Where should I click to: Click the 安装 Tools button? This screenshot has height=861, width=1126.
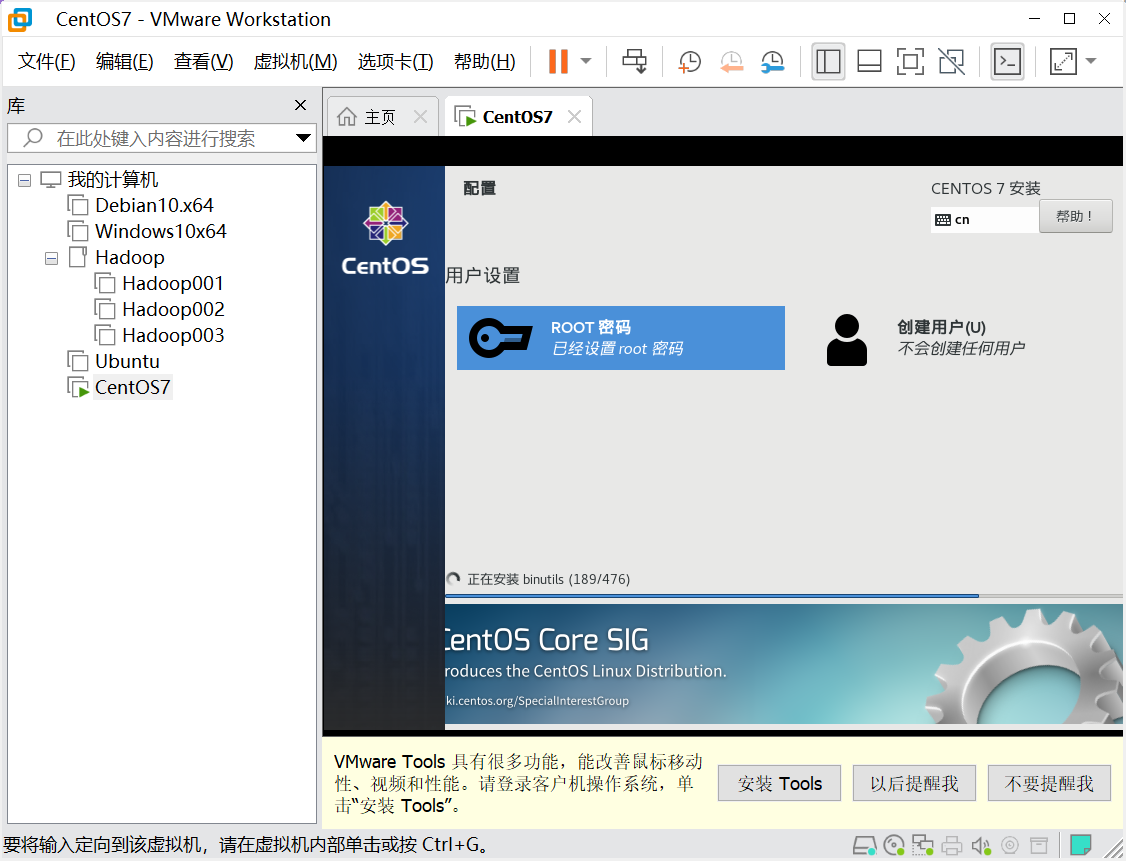[780, 783]
